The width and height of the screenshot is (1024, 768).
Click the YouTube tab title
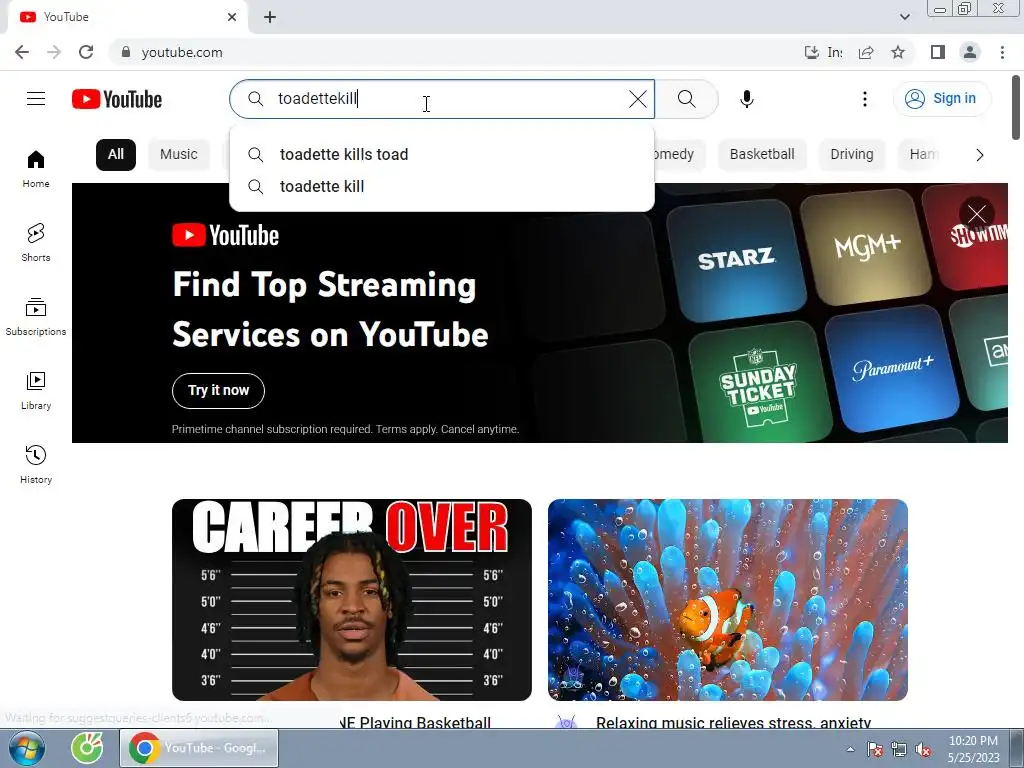[66, 17]
